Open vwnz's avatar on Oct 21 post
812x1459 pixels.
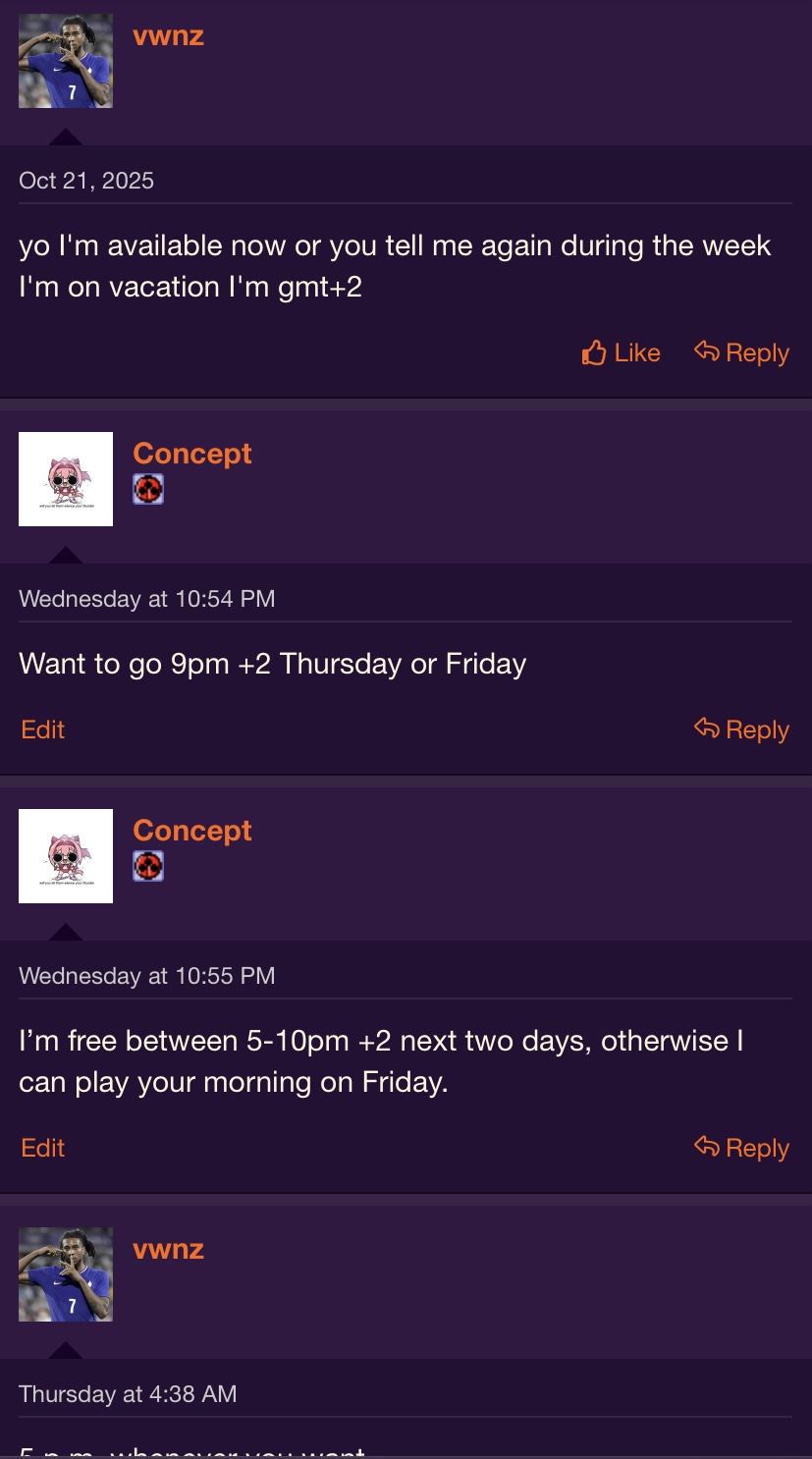point(66,61)
